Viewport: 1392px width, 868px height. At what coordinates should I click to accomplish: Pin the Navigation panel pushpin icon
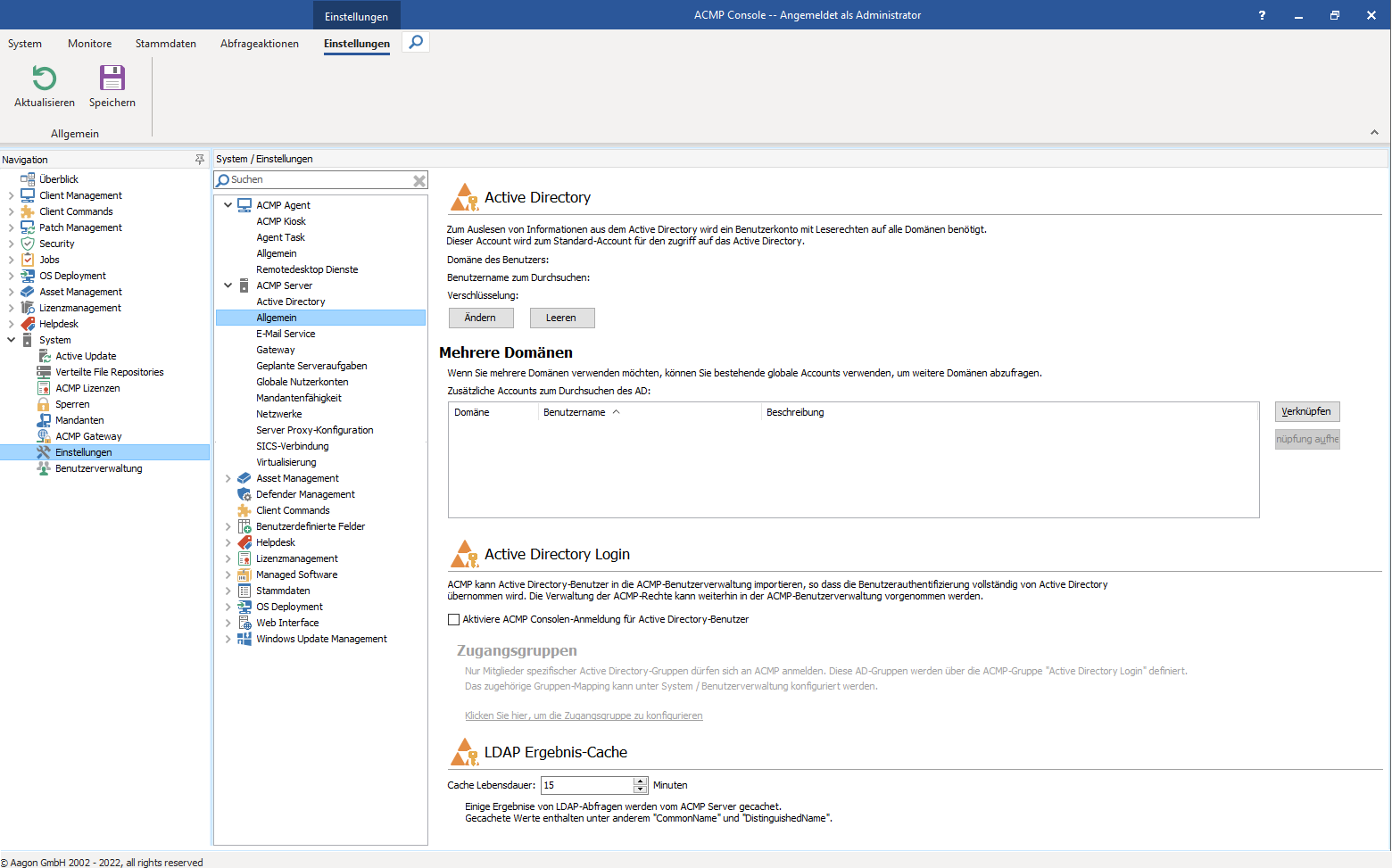(200, 160)
